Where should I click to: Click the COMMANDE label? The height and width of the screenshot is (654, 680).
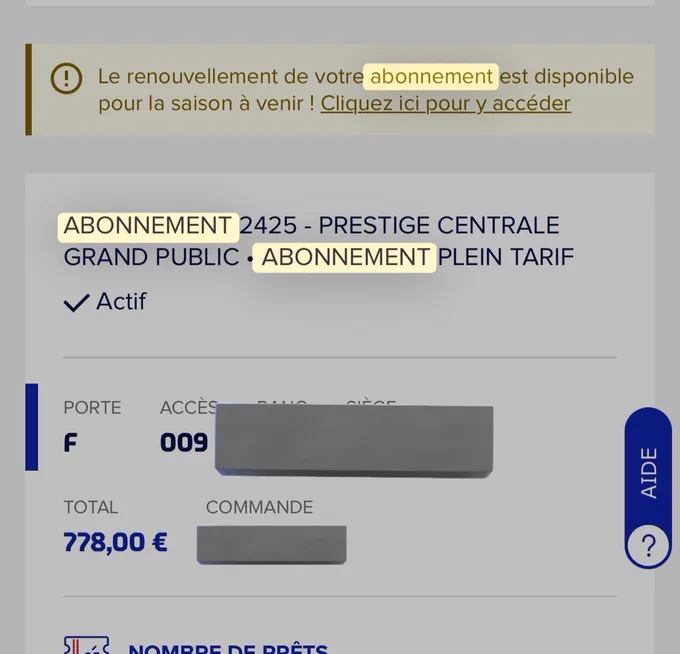(x=259, y=507)
